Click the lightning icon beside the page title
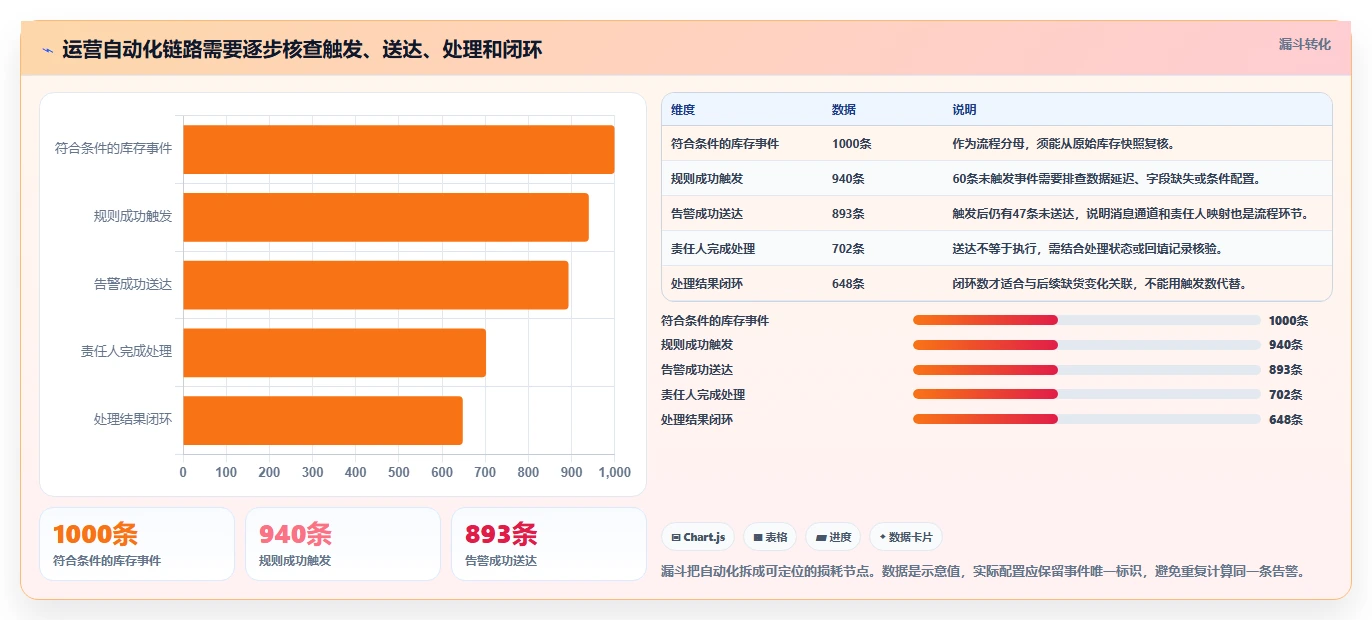This screenshot has height=620, width=1372. 47,50
